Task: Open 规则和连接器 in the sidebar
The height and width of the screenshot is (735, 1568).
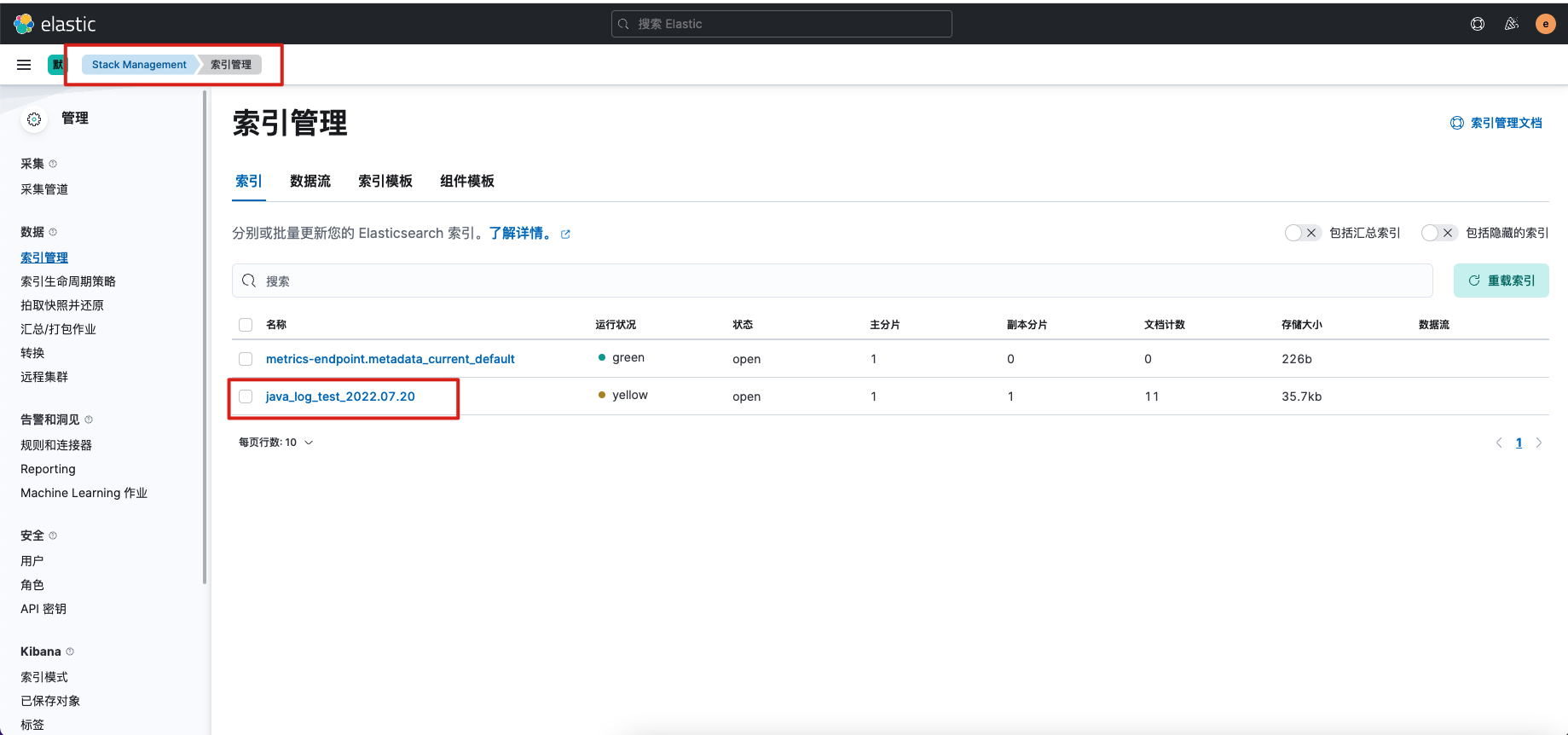Action: (56, 445)
